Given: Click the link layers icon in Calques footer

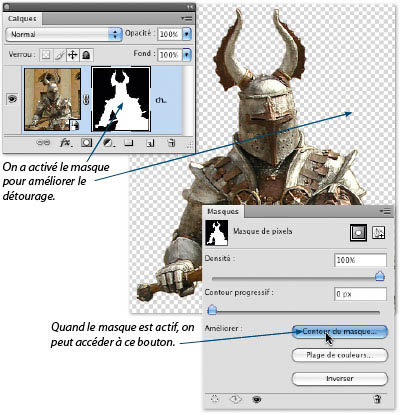Looking at the screenshot, I should (x=43, y=143).
